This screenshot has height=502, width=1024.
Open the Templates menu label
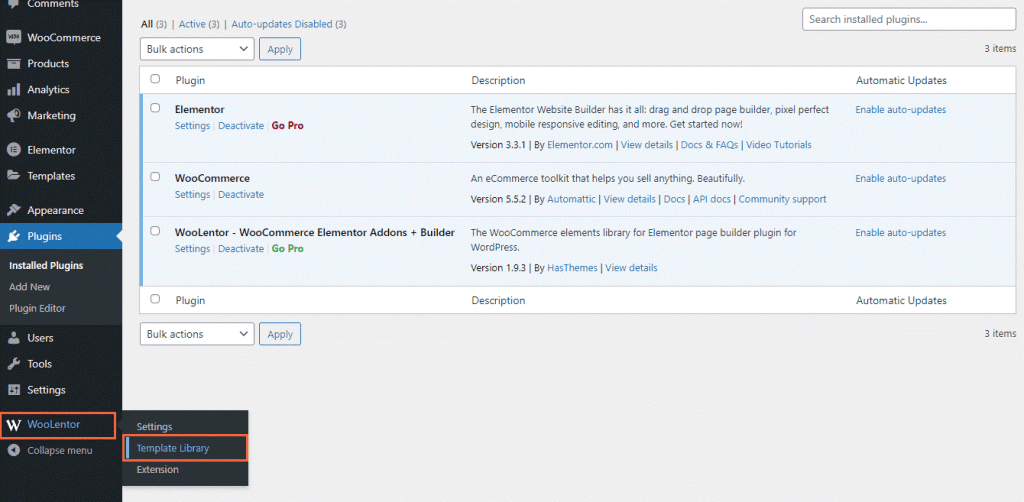(51, 176)
